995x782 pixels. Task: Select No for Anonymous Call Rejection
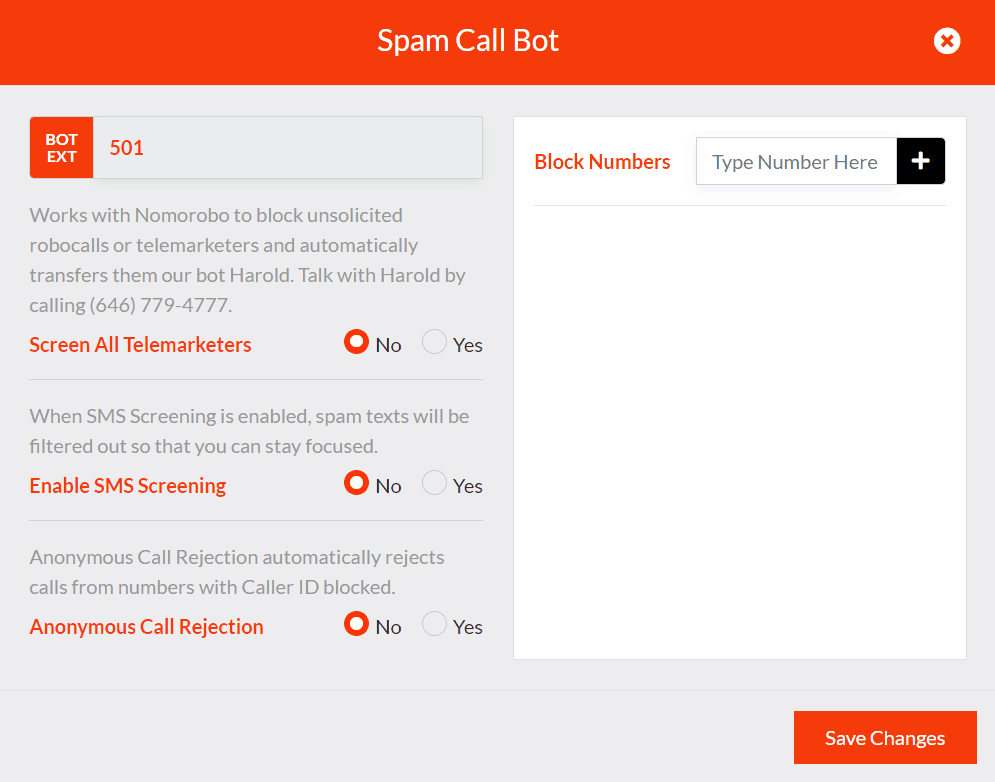(x=356, y=623)
